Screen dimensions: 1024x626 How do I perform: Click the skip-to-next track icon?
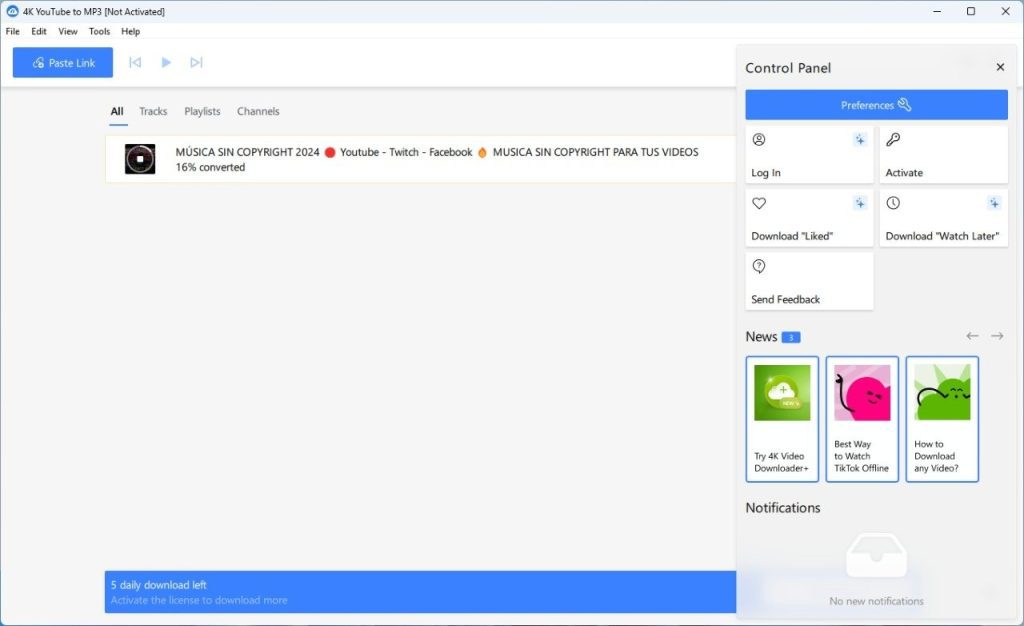[196, 62]
